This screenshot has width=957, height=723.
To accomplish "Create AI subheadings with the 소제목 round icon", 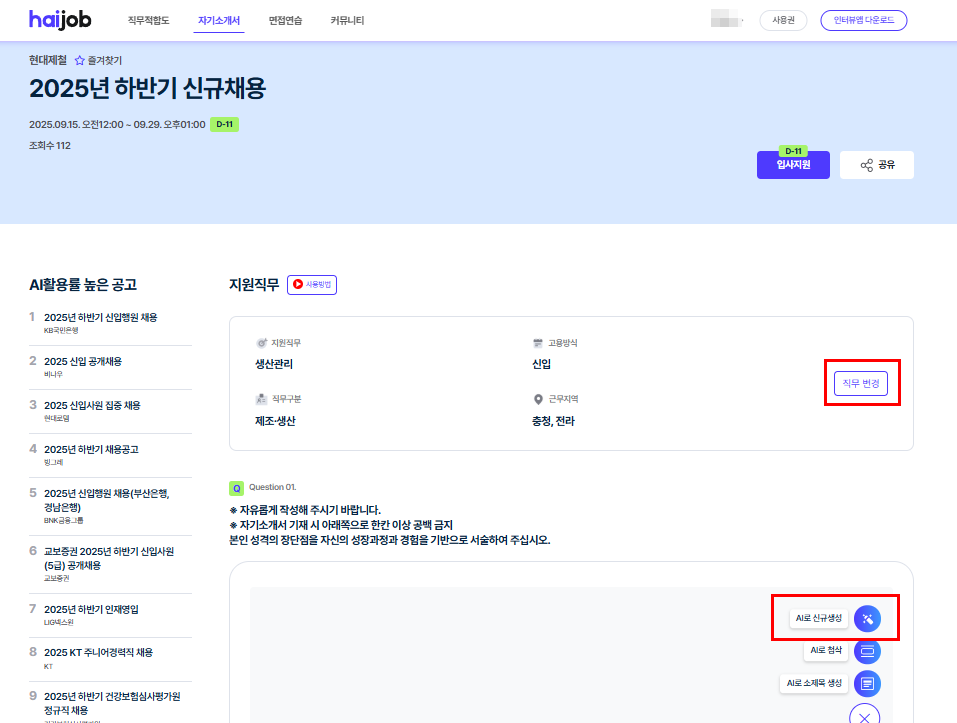I will tap(867, 683).
